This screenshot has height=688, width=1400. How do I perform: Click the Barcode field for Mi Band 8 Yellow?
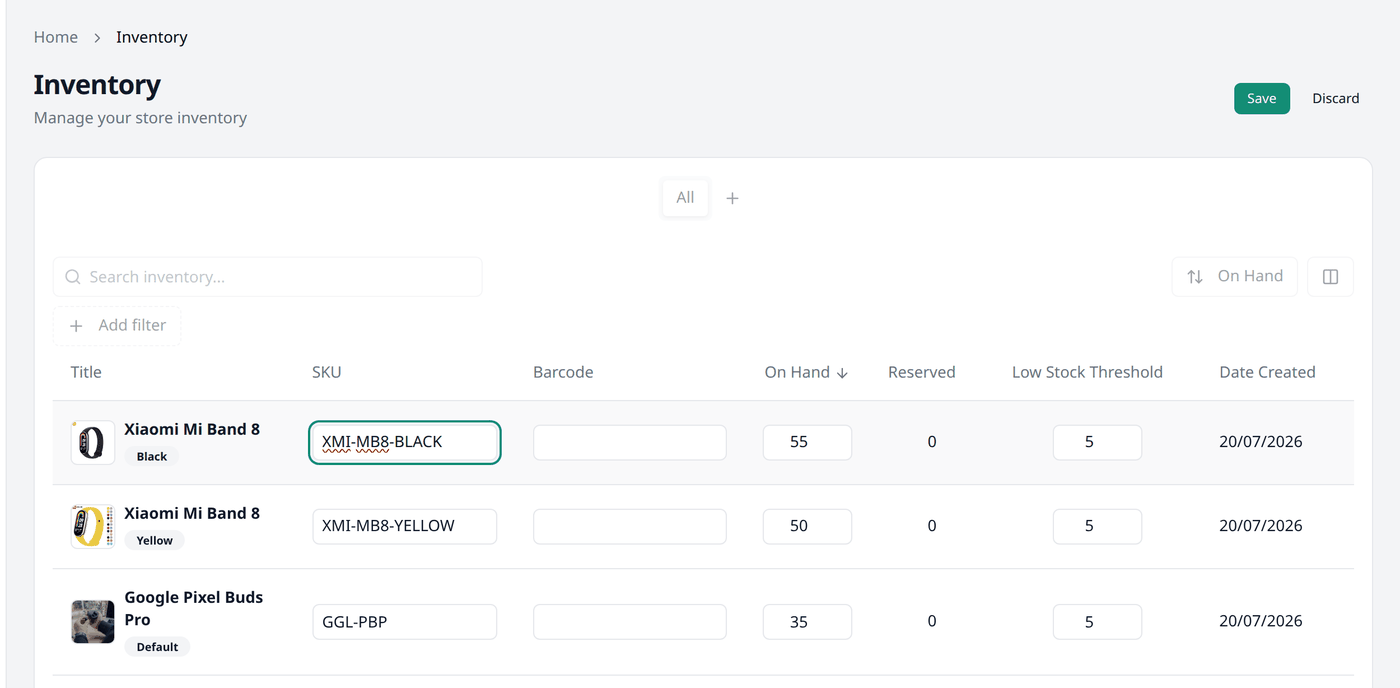click(630, 526)
